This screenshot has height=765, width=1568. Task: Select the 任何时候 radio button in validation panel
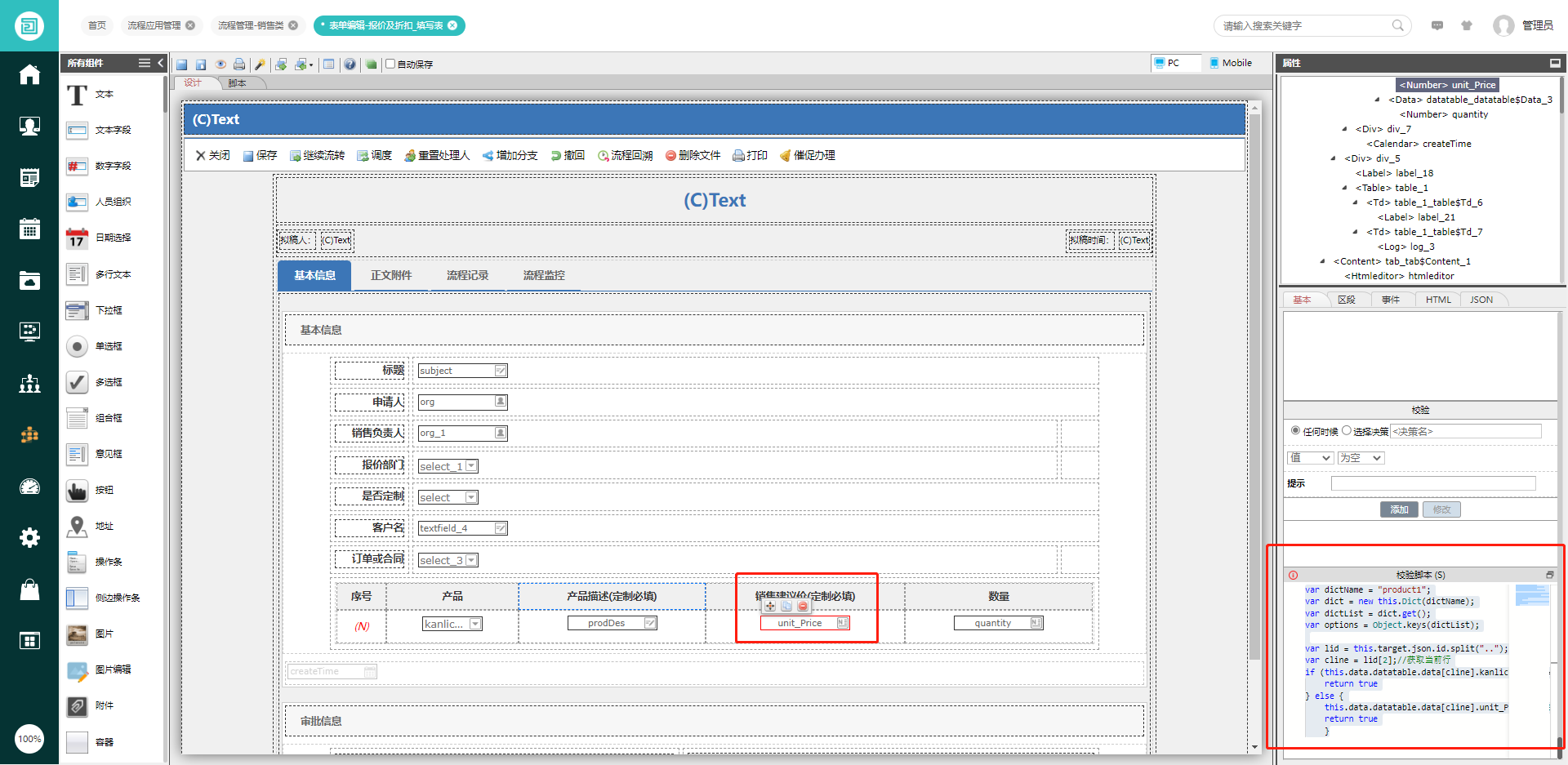point(1295,431)
